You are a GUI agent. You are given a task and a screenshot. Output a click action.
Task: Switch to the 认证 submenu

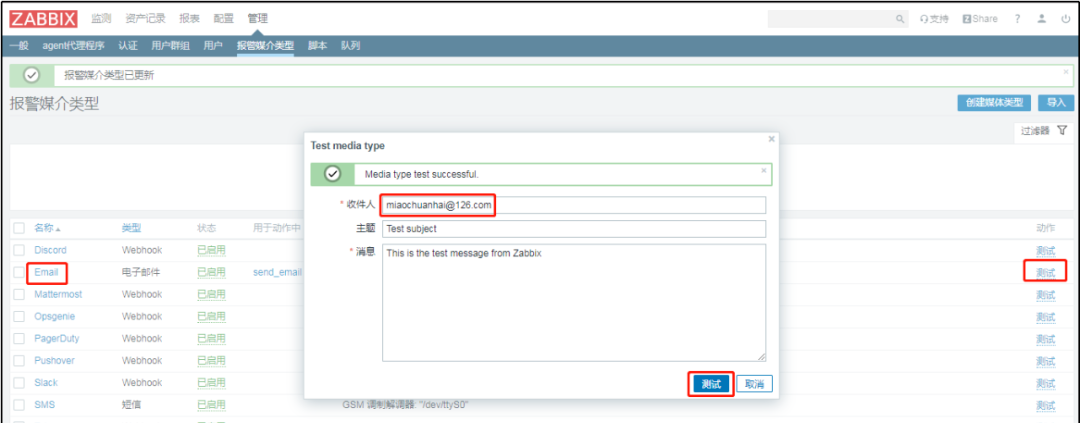(x=127, y=46)
